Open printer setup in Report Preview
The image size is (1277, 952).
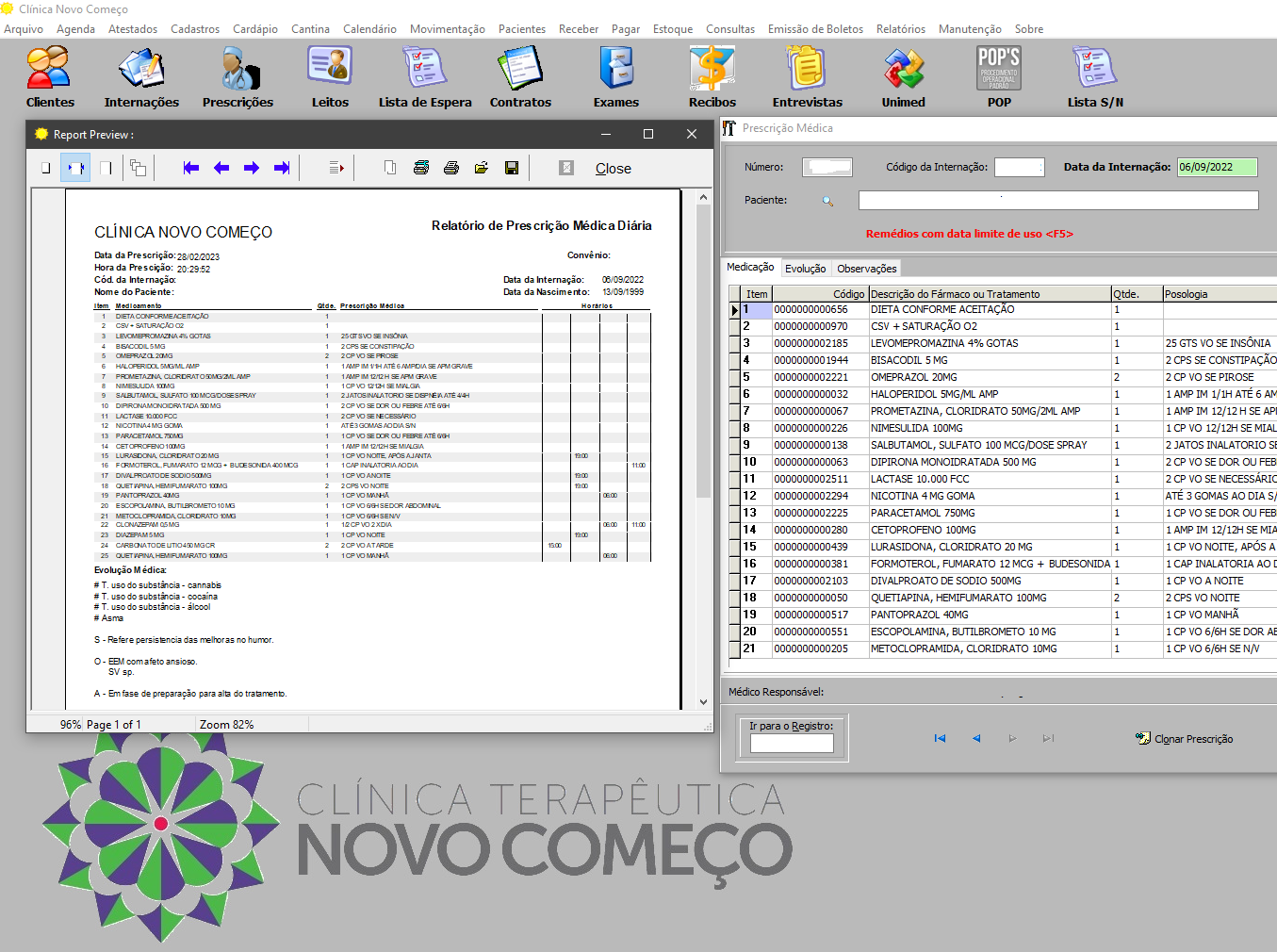click(421, 168)
